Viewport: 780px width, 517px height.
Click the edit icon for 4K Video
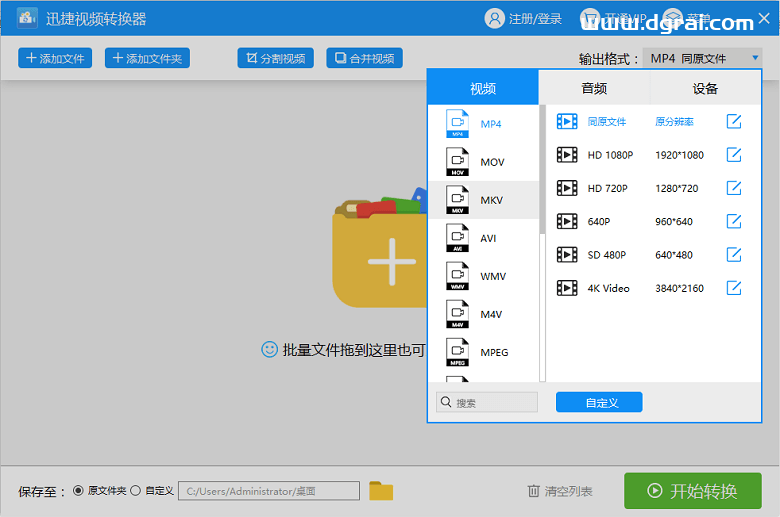[x=733, y=288]
